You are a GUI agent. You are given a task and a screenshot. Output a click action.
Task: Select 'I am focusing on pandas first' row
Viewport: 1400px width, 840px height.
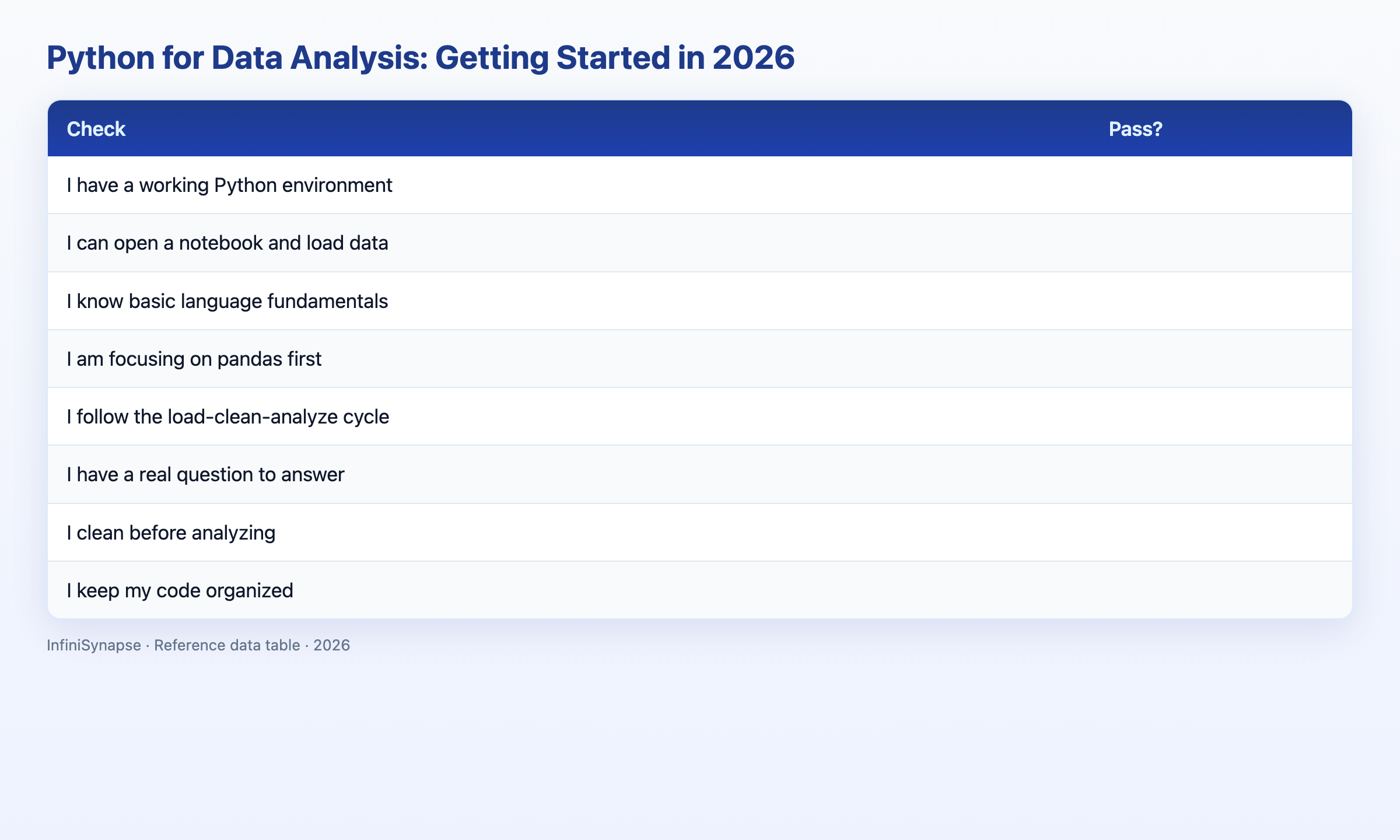coord(699,358)
